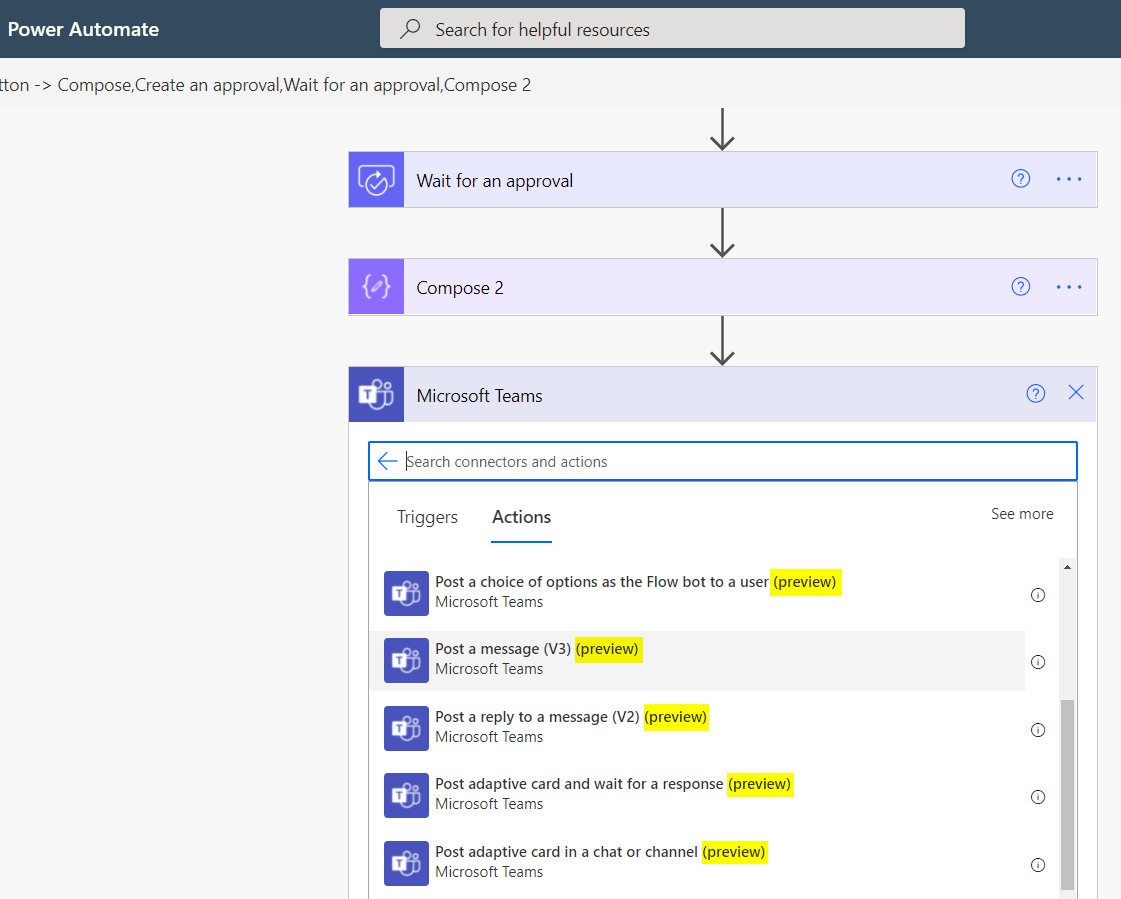This screenshot has width=1121, height=899.
Task: Show info for Post a reply to a message (V2)
Action: pos(1037,730)
